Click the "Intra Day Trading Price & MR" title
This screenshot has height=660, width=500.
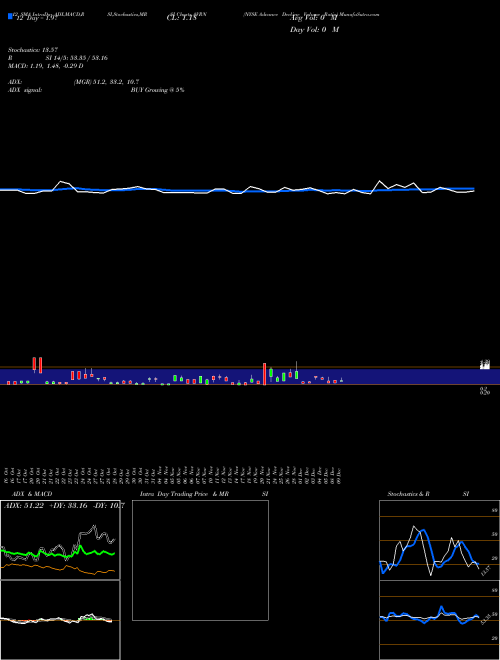click(184, 494)
